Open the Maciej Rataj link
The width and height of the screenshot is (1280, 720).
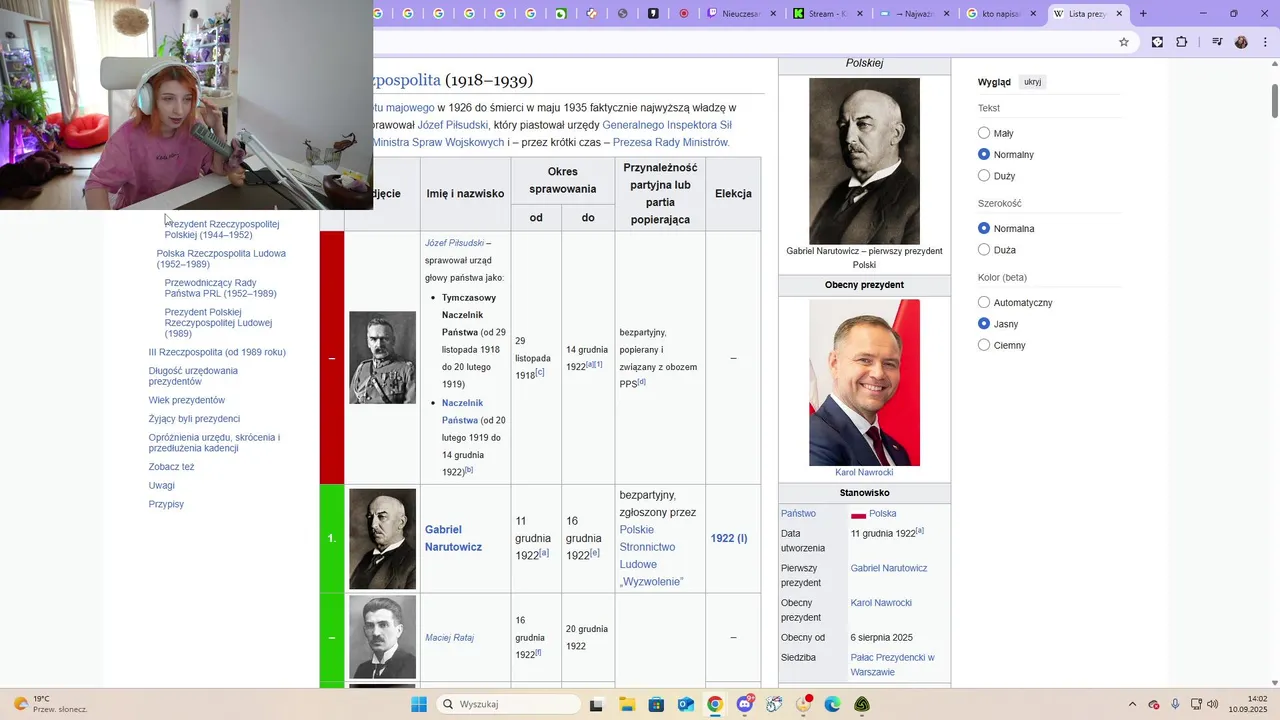point(449,637)
